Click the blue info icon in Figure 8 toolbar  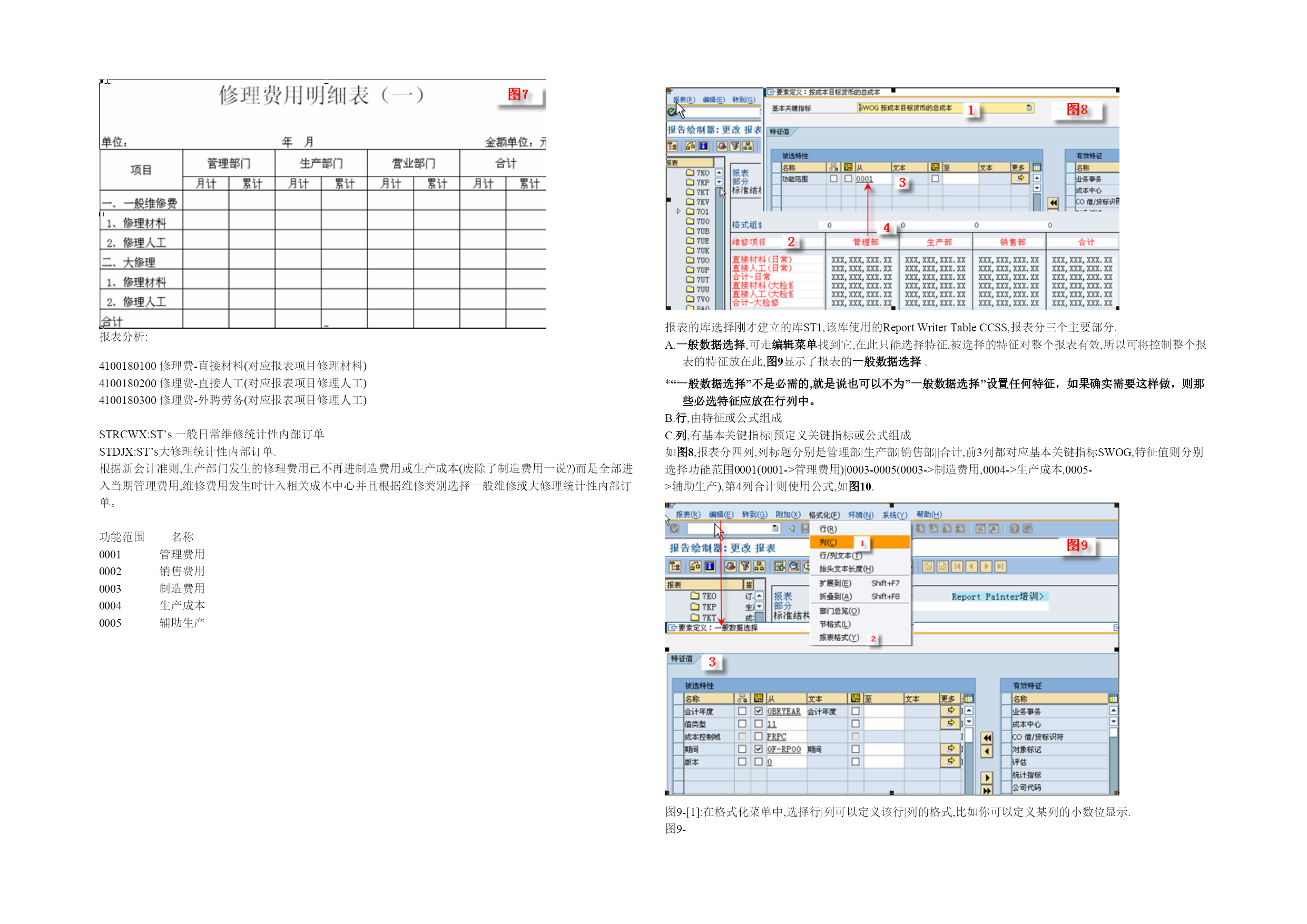pyautogui.click(x=704, y=146)
